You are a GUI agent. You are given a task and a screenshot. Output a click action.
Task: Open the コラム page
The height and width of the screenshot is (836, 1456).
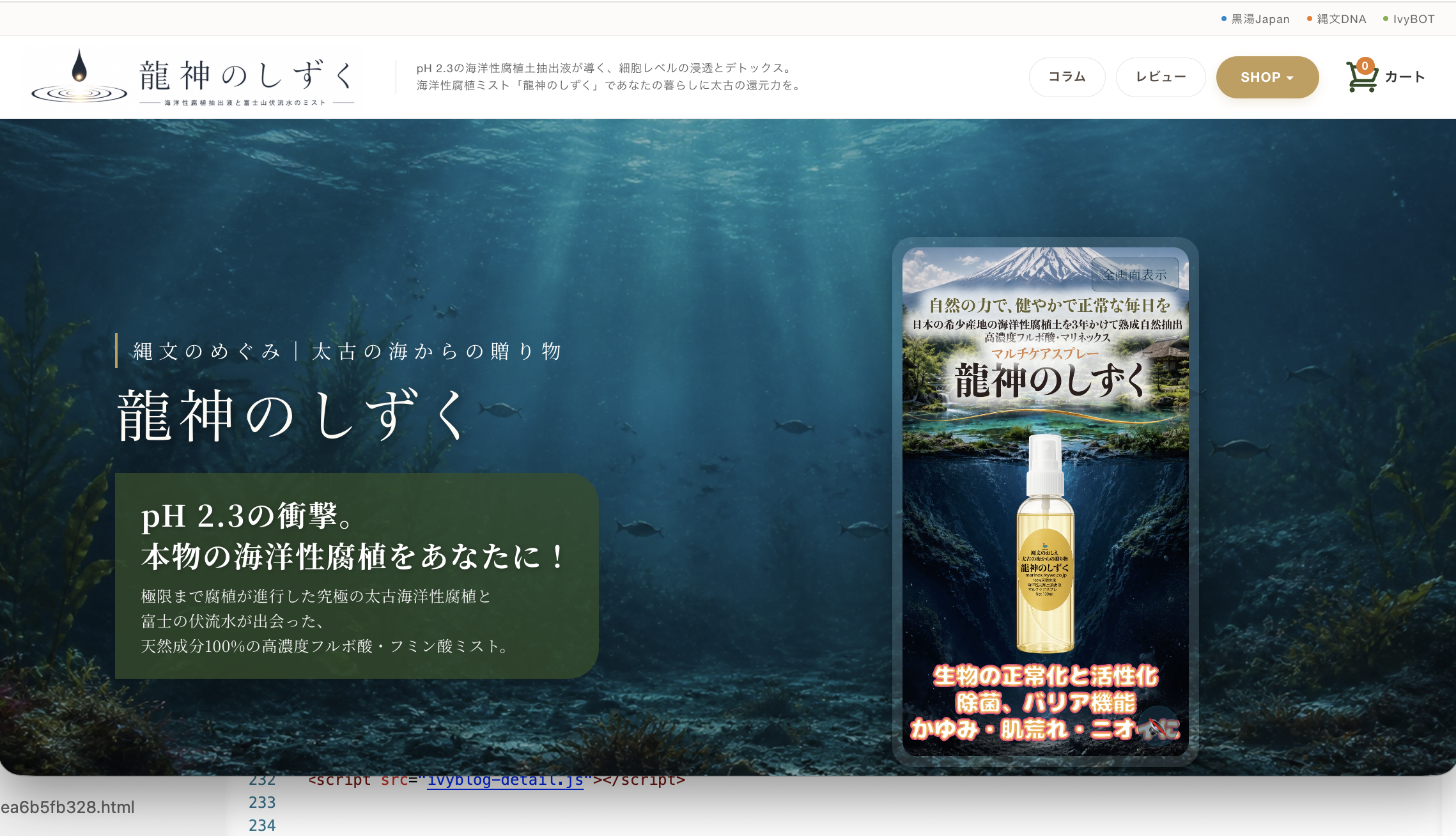point(1067,77)
